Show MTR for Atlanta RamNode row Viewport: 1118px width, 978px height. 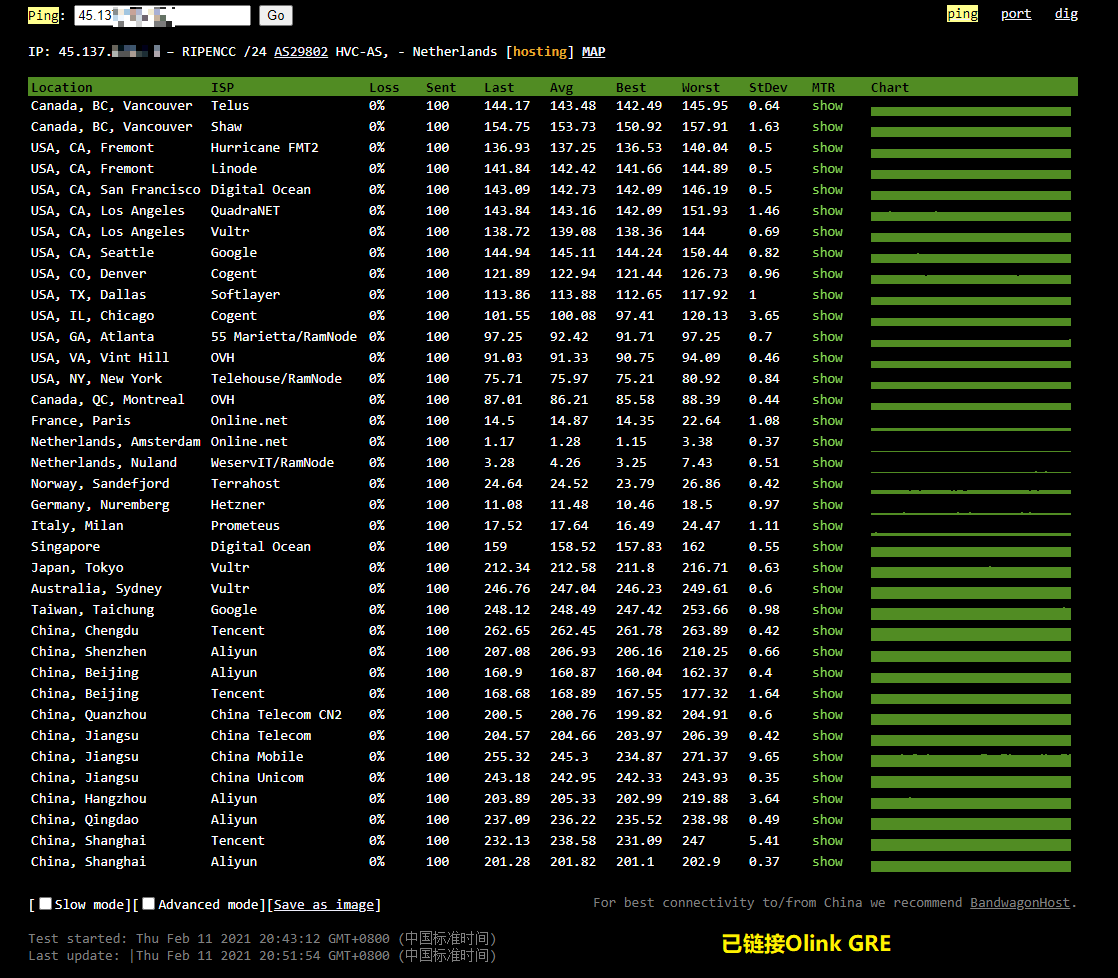(x=827, y=336)
